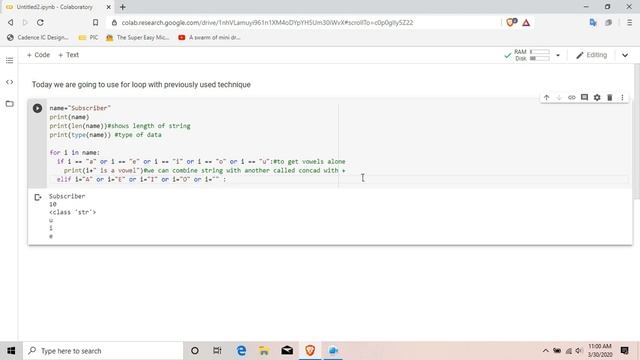Open new browser tab

point(123,7)
